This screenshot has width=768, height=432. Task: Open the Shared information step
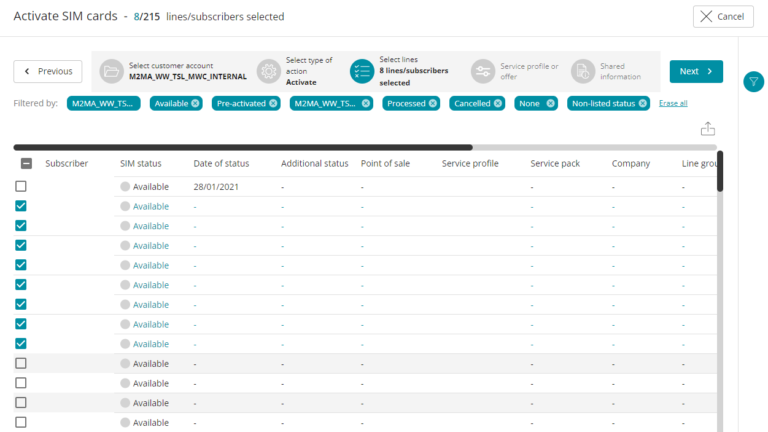(583, 71)
